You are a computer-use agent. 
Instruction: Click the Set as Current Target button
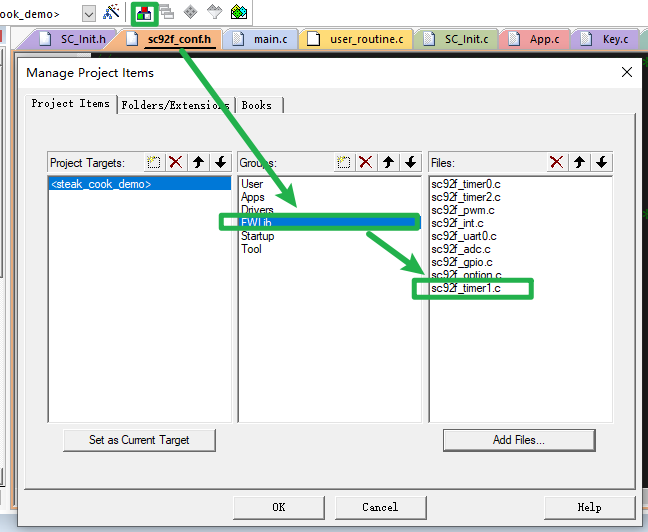(139, 440)
